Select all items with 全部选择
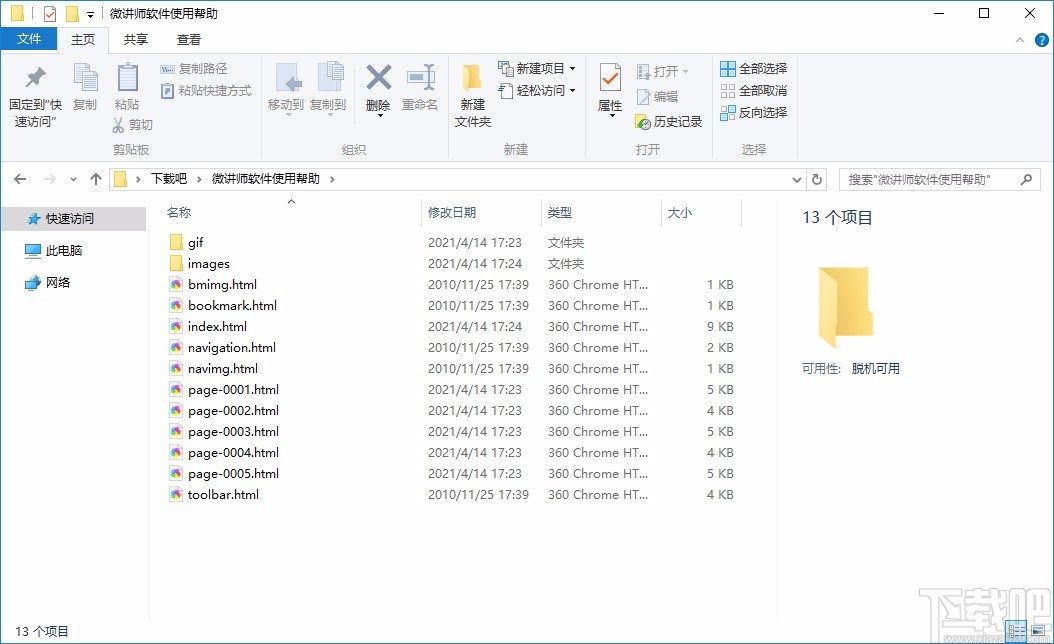 tap(752, 67)
